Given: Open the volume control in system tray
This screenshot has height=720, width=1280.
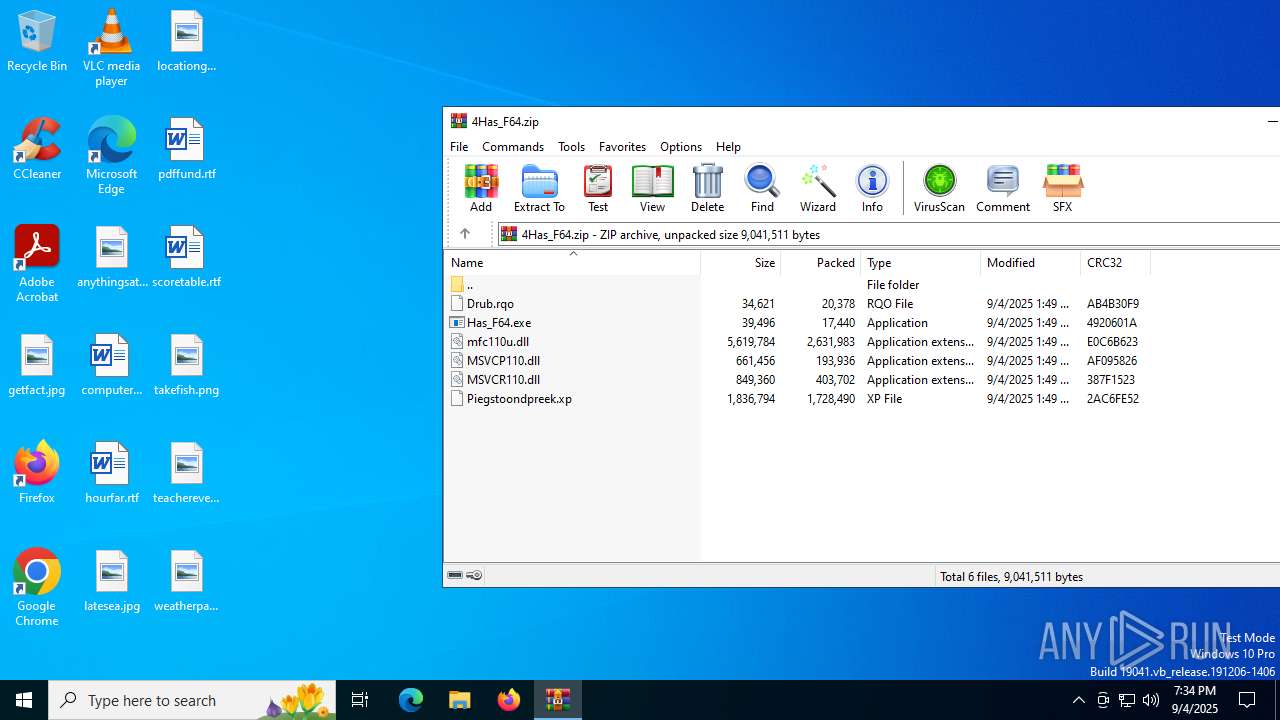Looking at the screenshot, I should 1151,700.
